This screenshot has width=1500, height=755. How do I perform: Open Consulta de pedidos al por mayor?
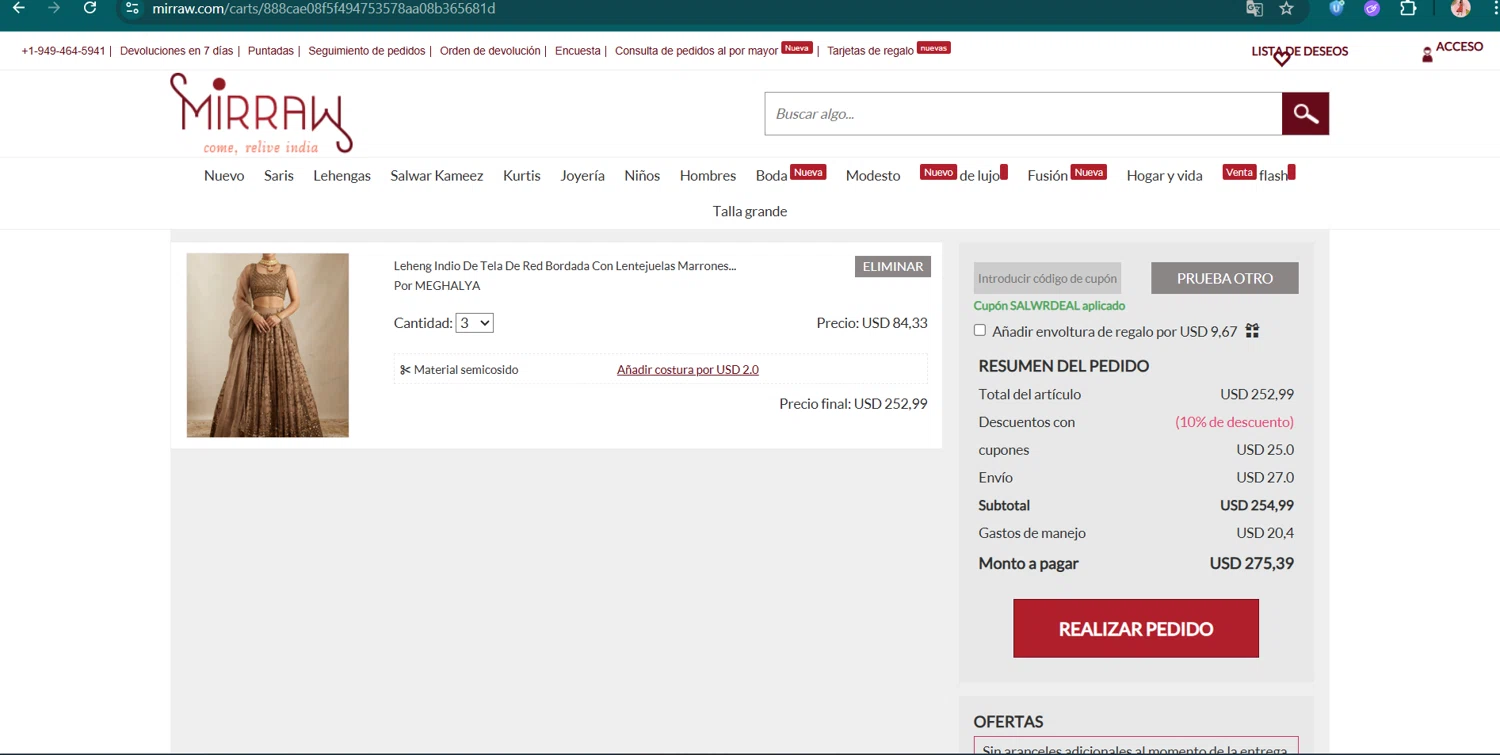696,51
